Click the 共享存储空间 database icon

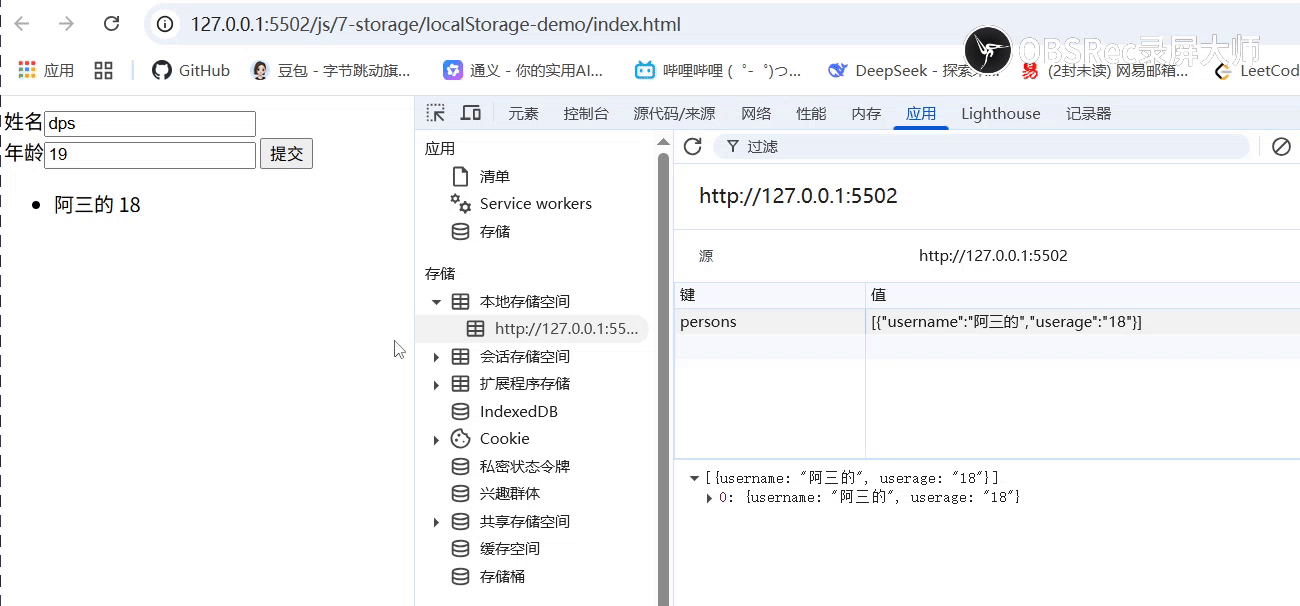point(461,522)
